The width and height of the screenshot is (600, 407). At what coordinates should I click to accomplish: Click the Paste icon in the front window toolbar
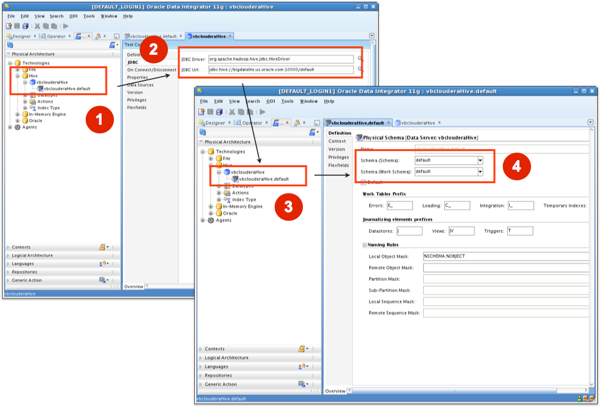[250, 112]
